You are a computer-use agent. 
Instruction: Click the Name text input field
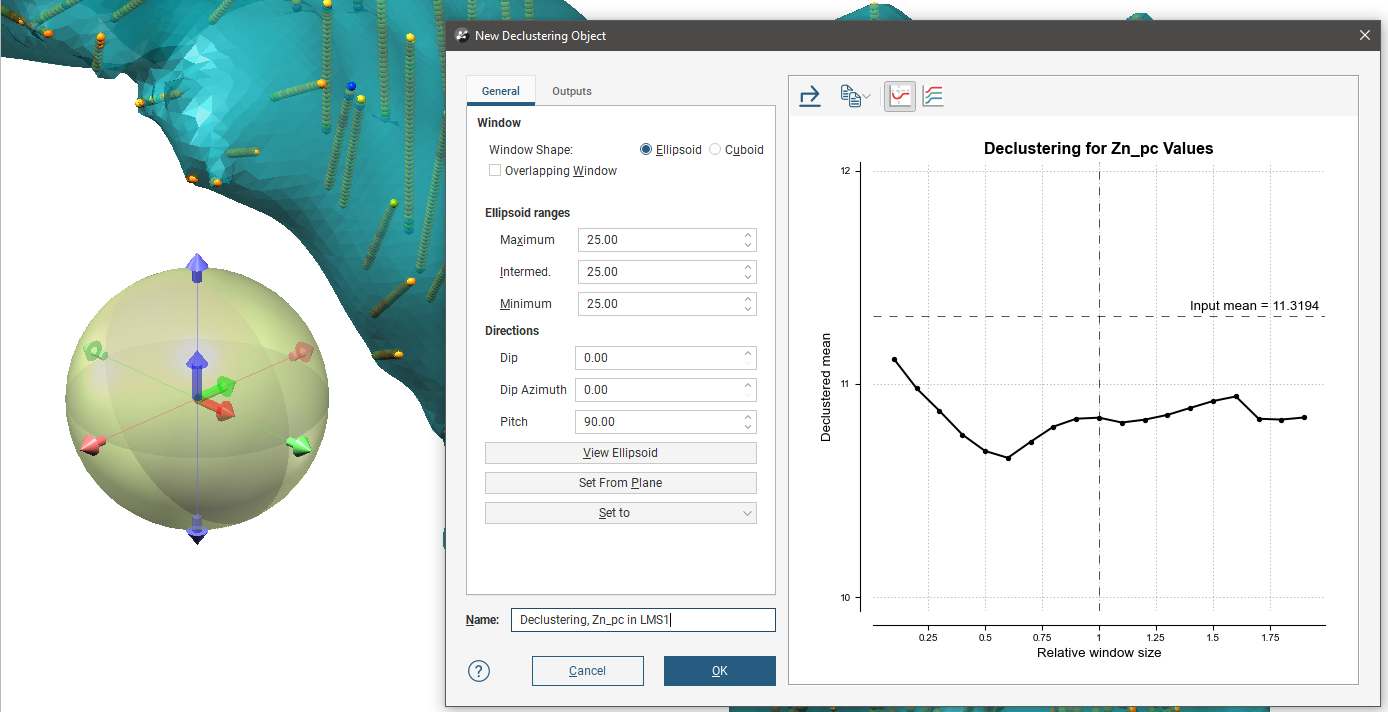tap(642, 620)
